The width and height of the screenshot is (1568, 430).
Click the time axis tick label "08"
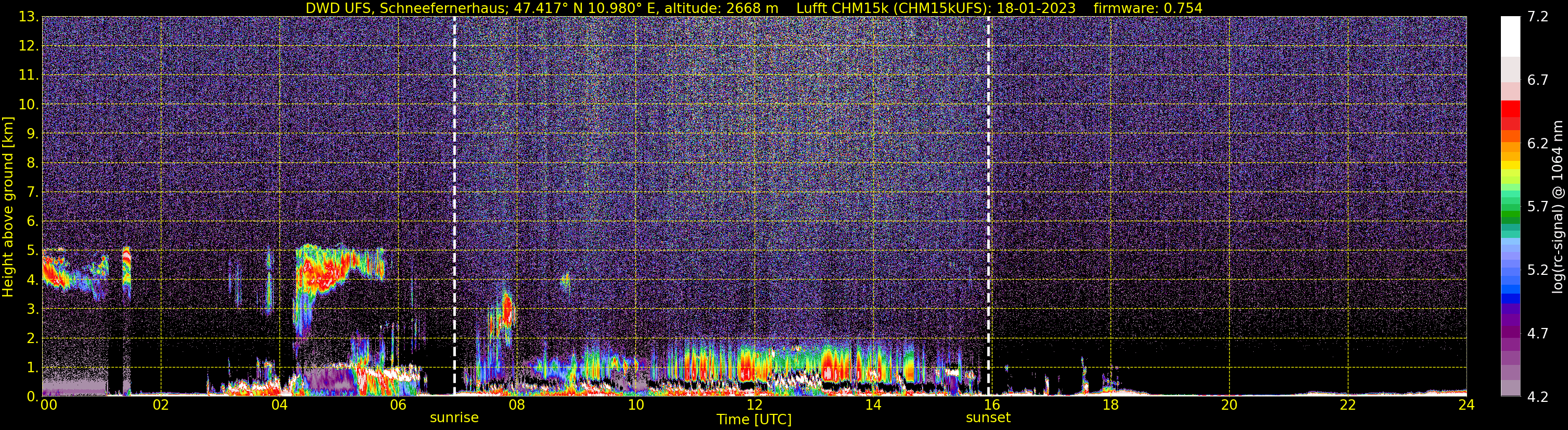517,405
